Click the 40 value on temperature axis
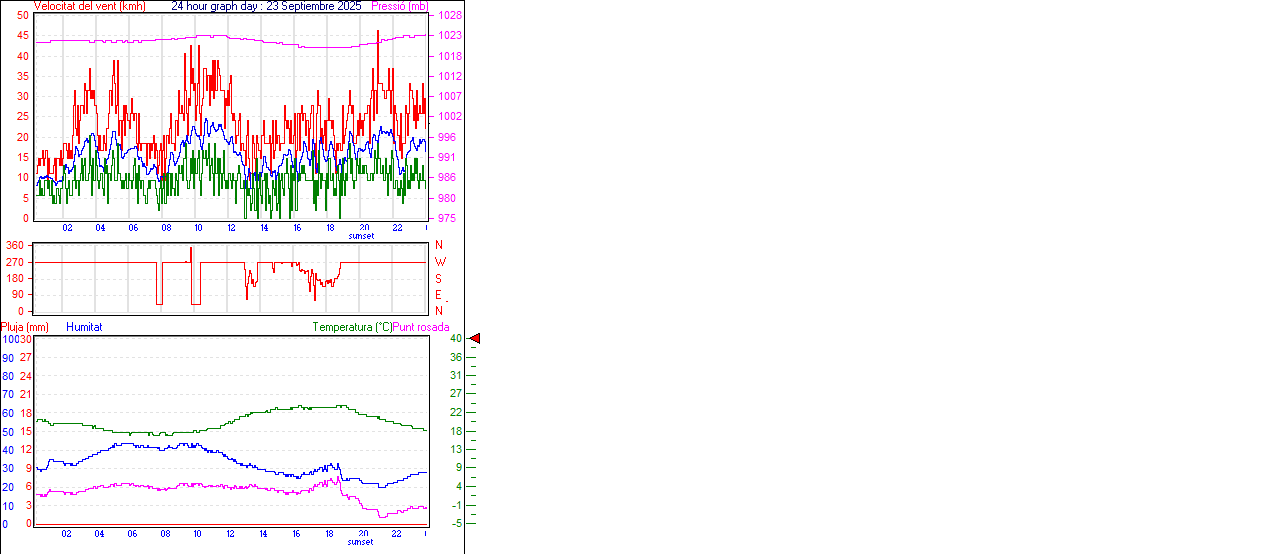The height and width of the screenshot is (554, 1280). pyautogui.click(x=455, y=339)
